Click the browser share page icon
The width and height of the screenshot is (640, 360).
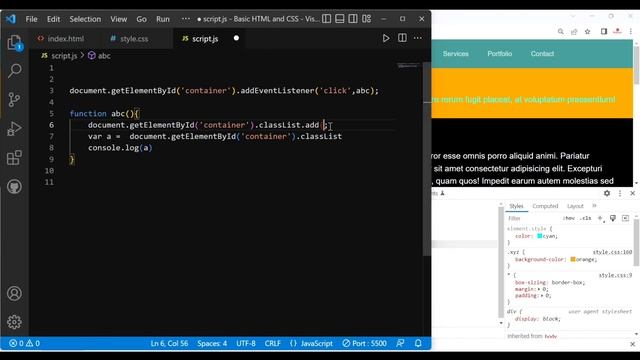click(x=574, y=31)
